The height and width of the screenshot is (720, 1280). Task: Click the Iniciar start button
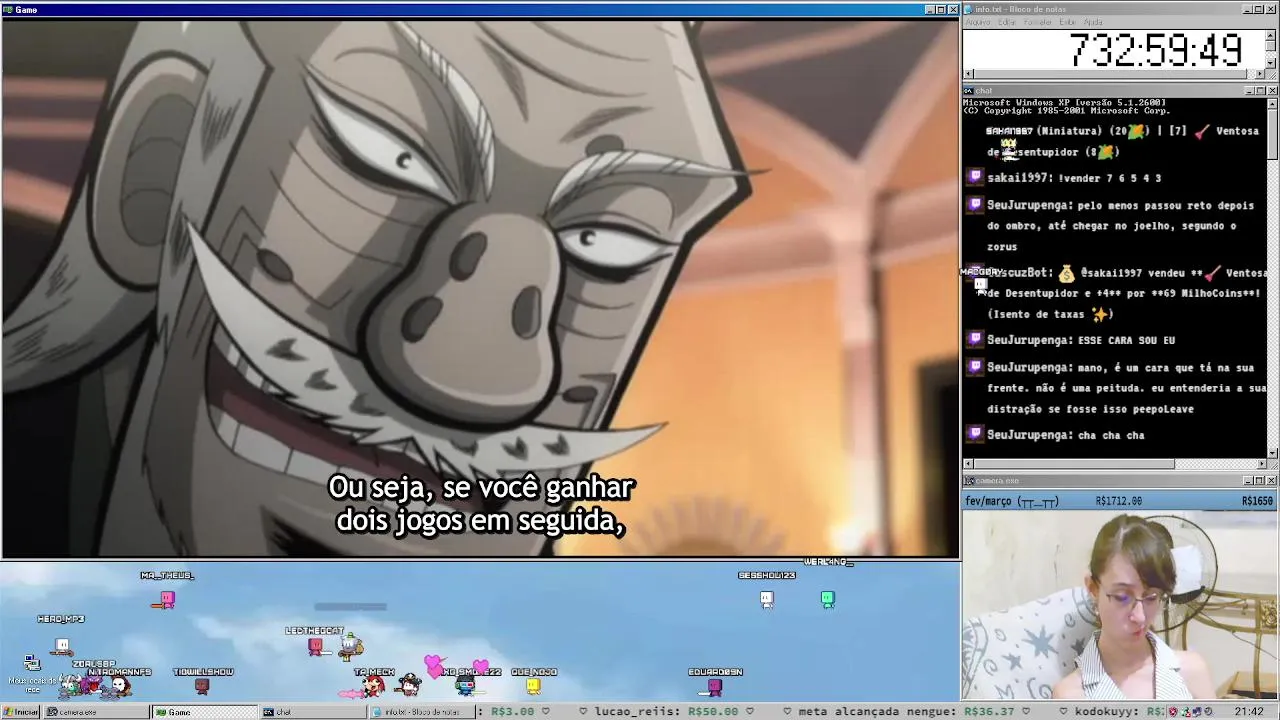click(20, 712)
